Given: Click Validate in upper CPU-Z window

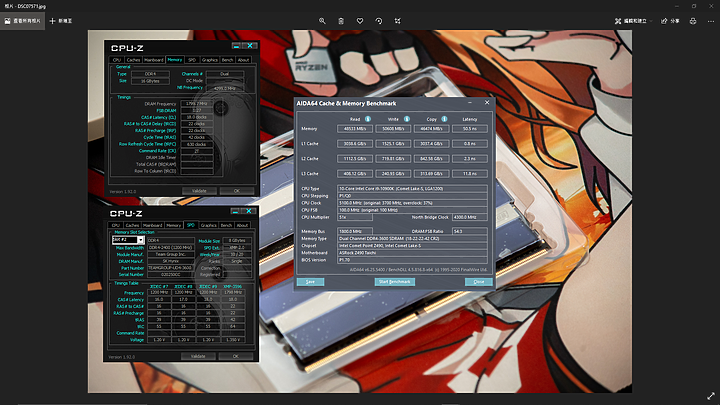Looking at the screenshot, I should pos(199,191).
